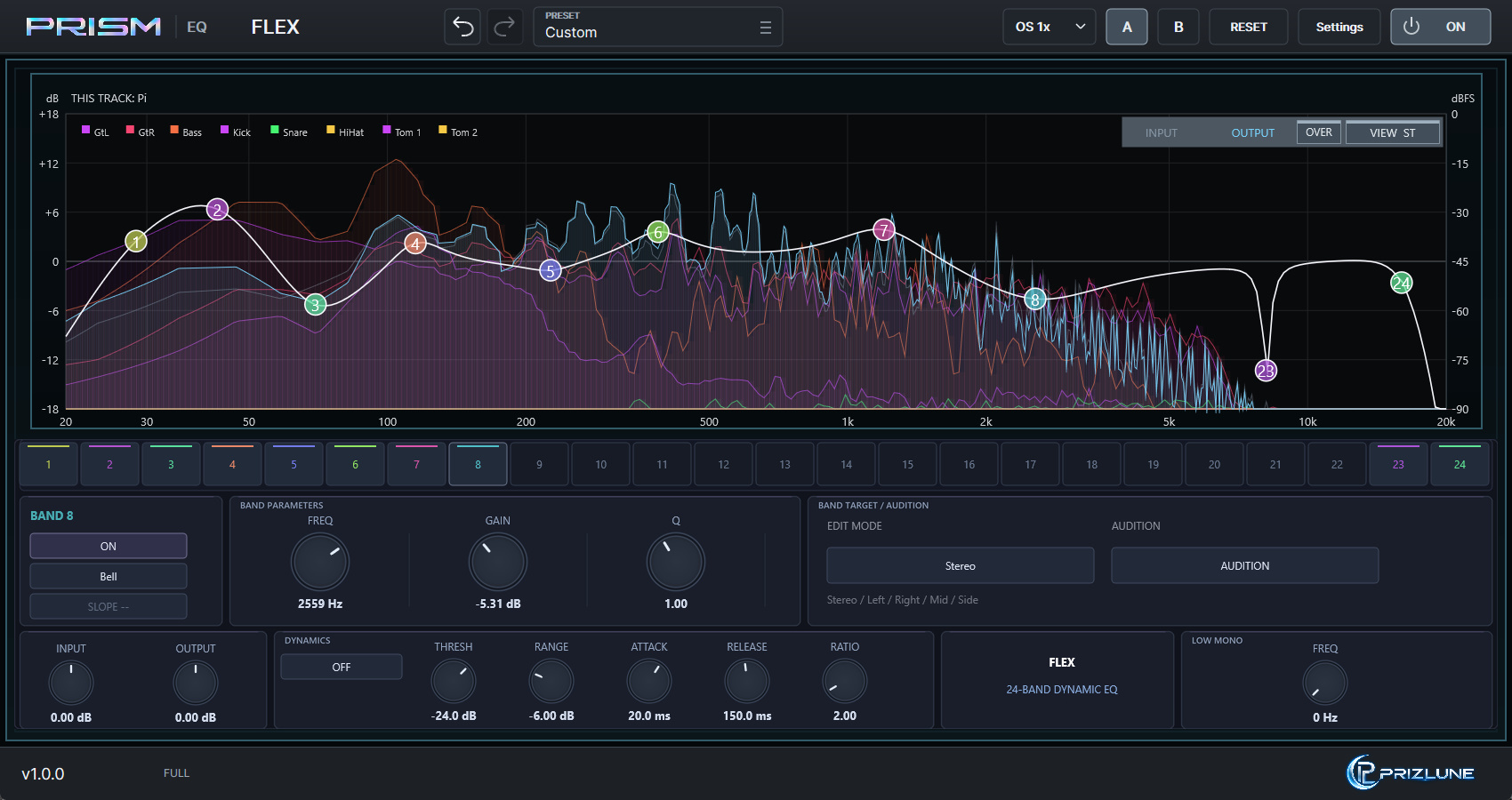
Task: Switch analyzer to INPUT
Action: (x=1161, y=132)
